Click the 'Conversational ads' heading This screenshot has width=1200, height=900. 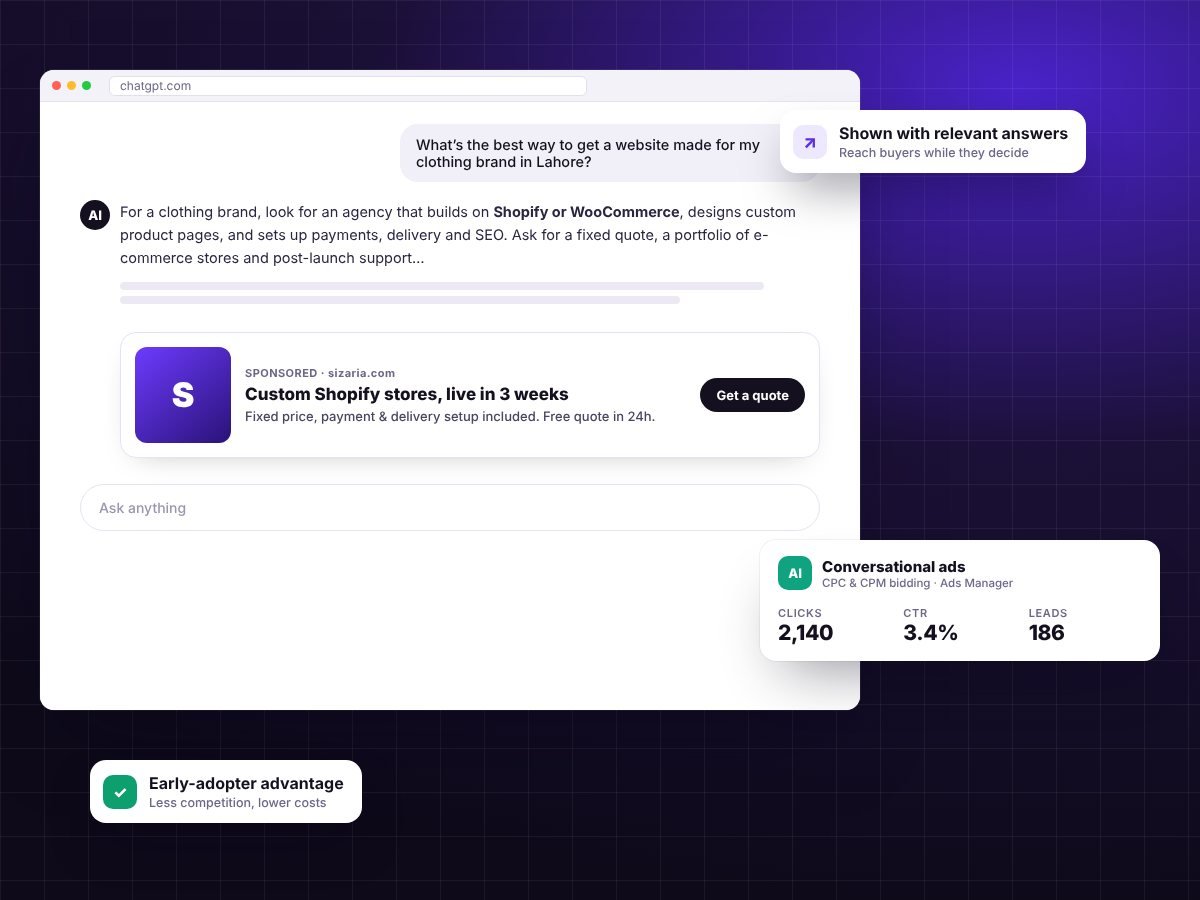pos(894,567)
